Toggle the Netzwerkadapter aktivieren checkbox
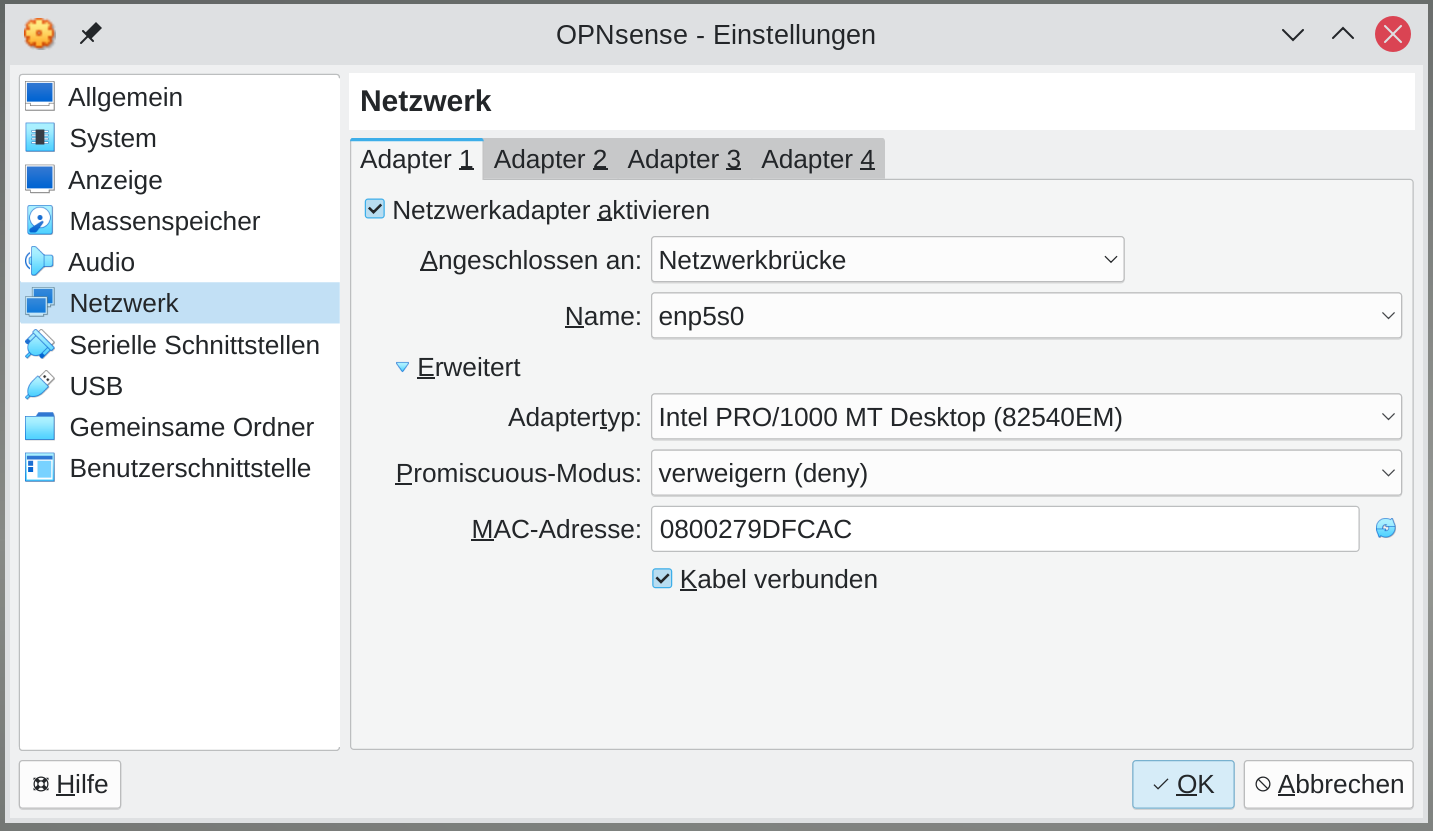This screenshot has width=1433, height=831. point(375,209)
